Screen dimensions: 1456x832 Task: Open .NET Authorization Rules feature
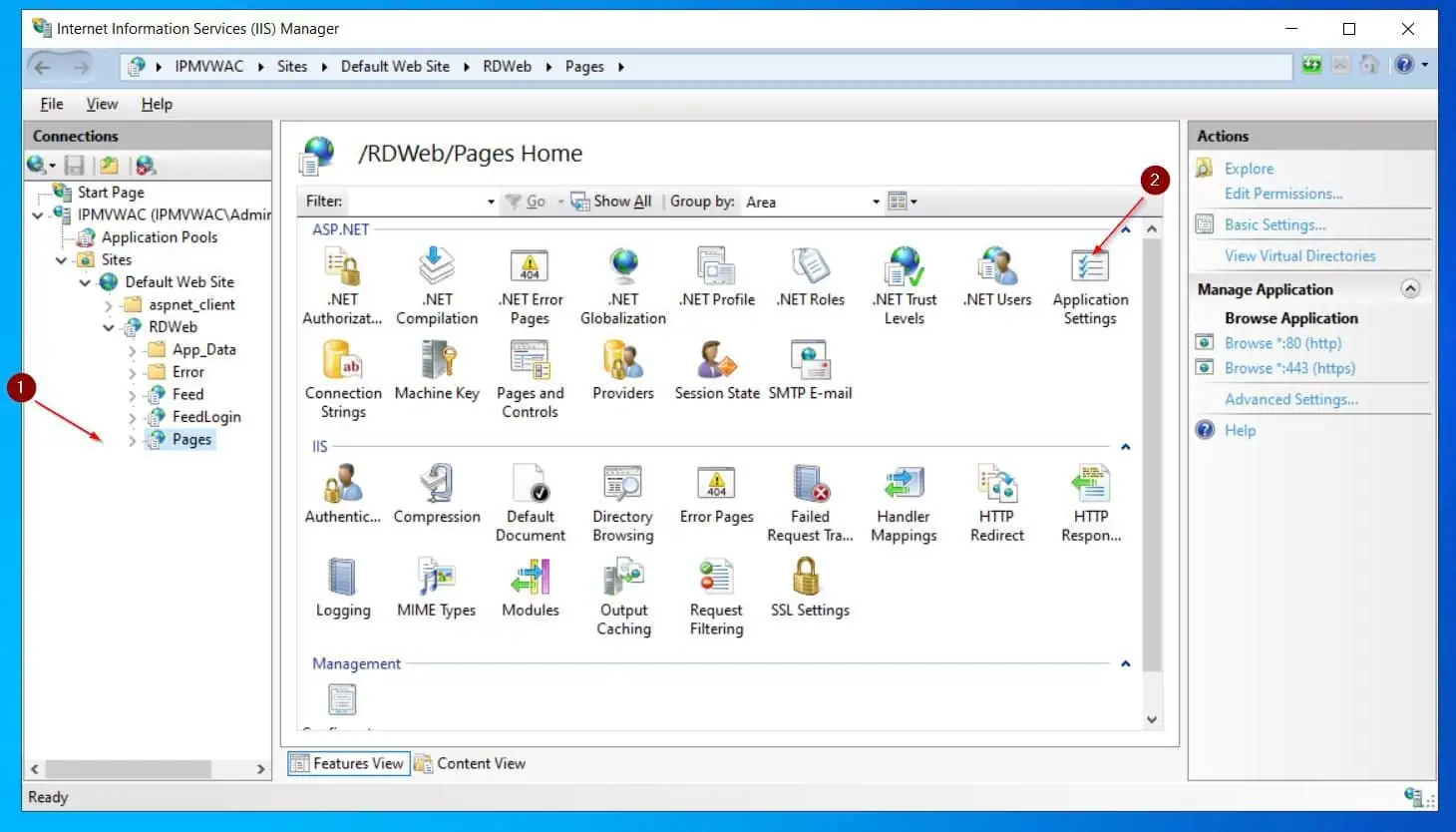click(x=342, y=286)
